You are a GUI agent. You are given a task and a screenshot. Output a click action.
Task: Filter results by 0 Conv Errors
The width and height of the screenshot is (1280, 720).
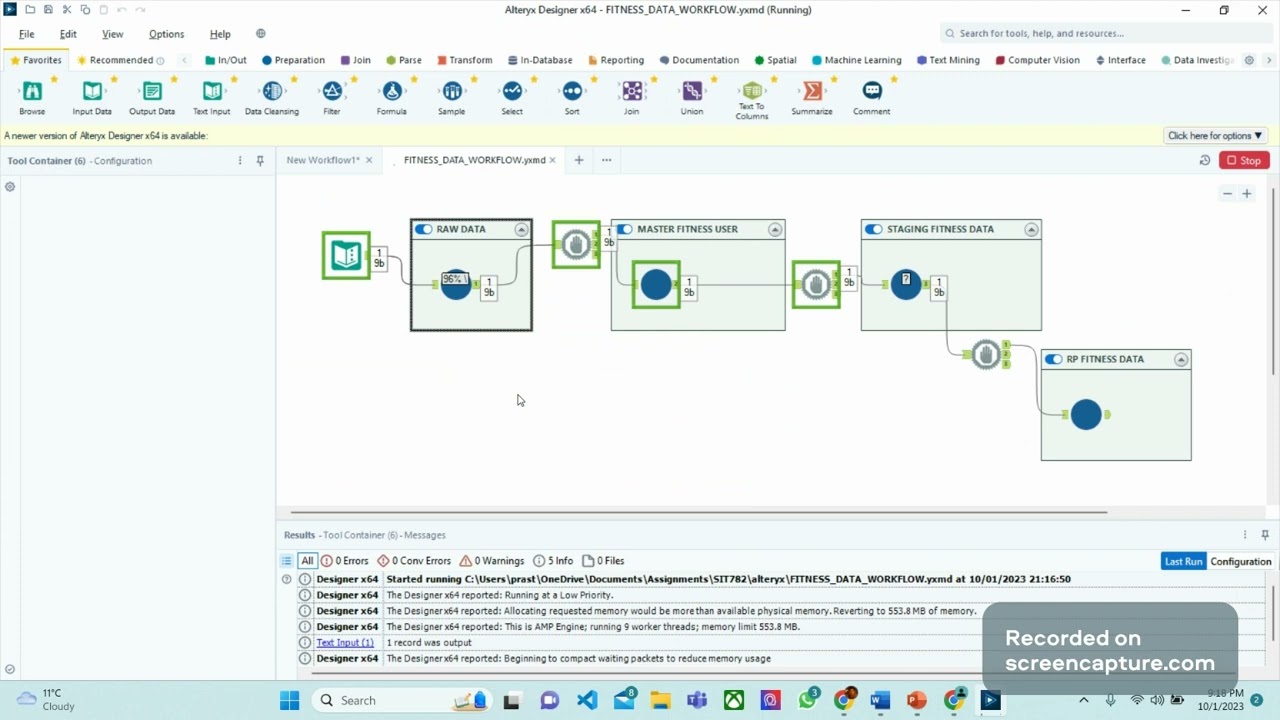coord(414,561)
